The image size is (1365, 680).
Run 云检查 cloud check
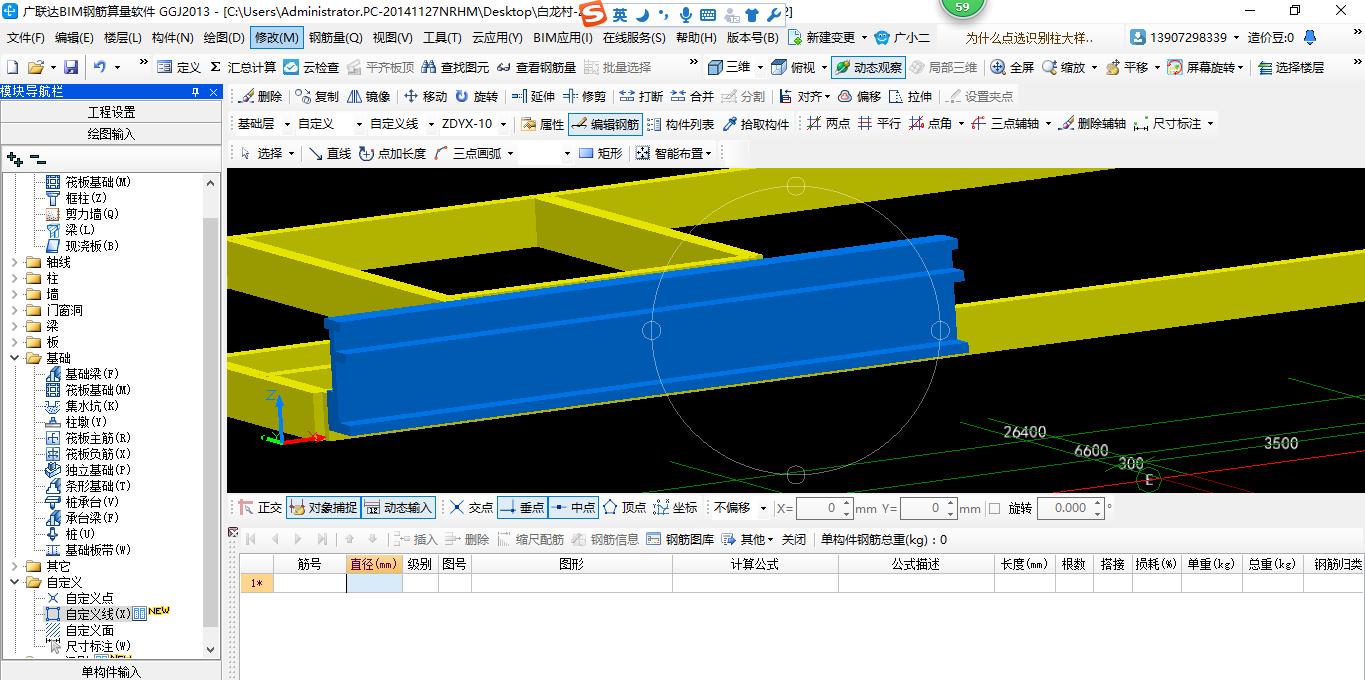point(311,67)
